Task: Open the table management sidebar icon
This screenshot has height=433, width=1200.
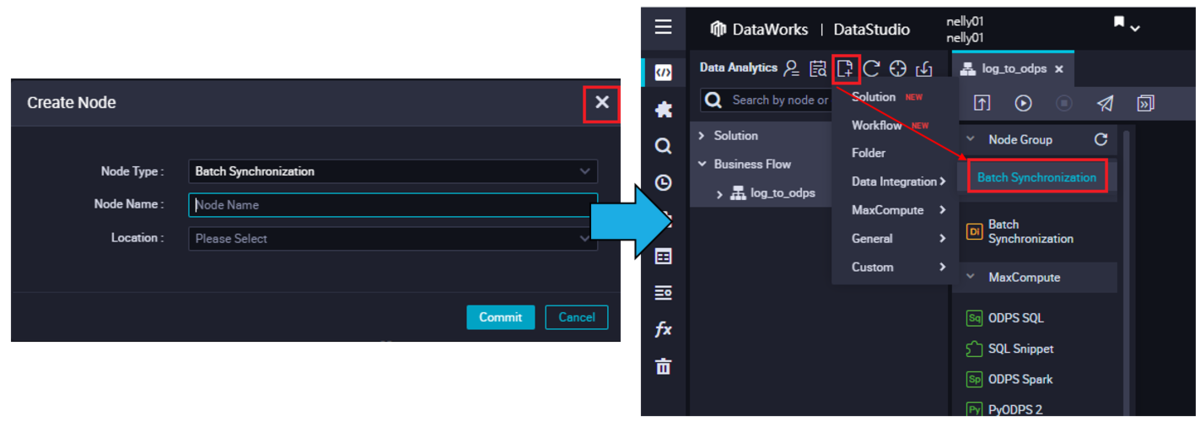Action: point(663,256)
